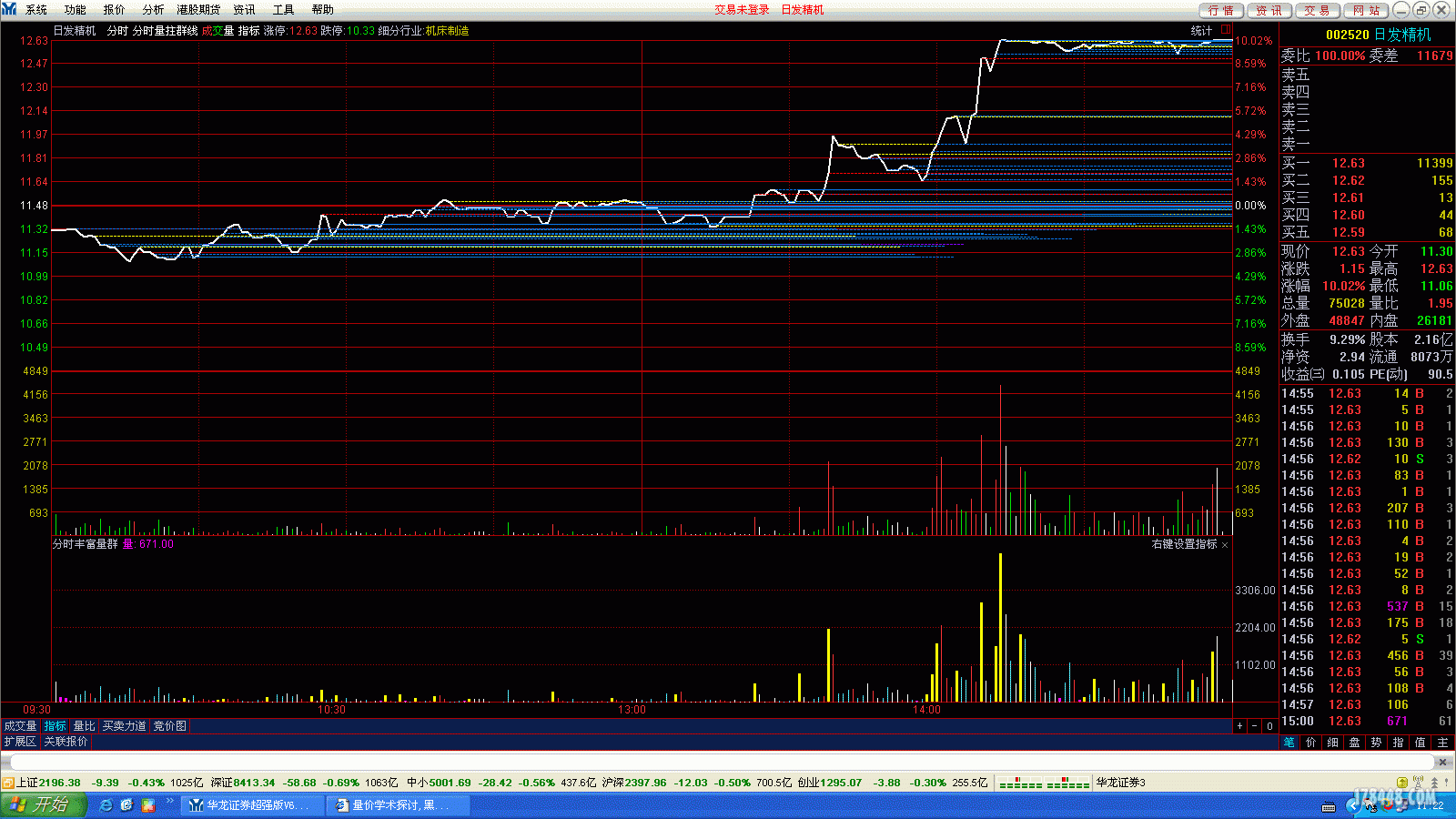
Task: Click the 交易未登录 status link
Action: [x=742, y=10]
